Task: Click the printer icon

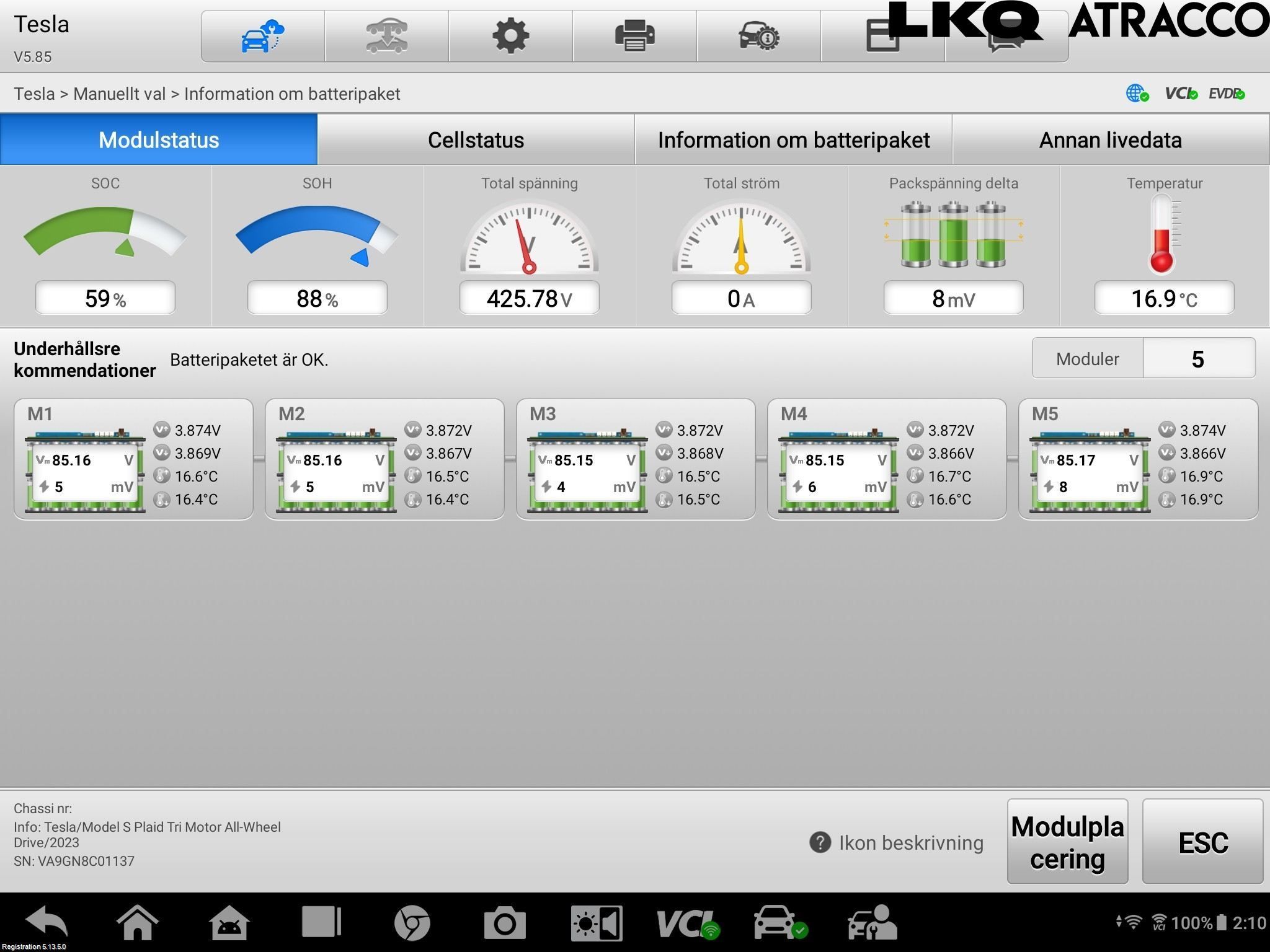Action: [634, 36]
